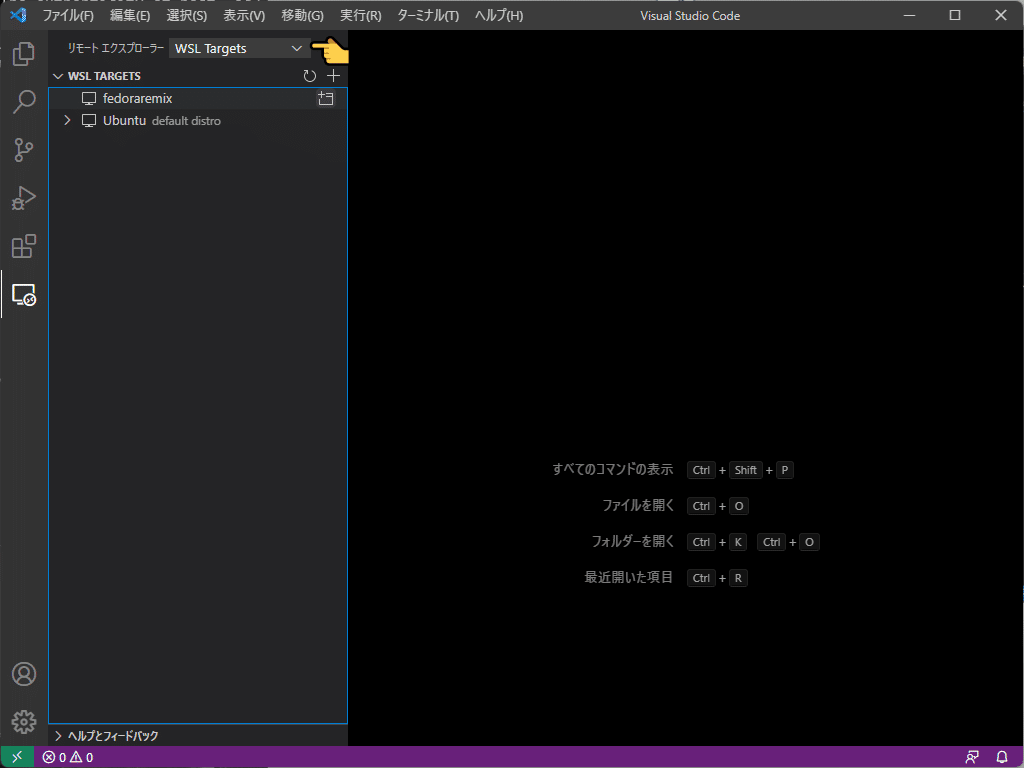Click the R key hint for recent items
This screenshot has height=768, width=1024.
(x=738, y=578)
